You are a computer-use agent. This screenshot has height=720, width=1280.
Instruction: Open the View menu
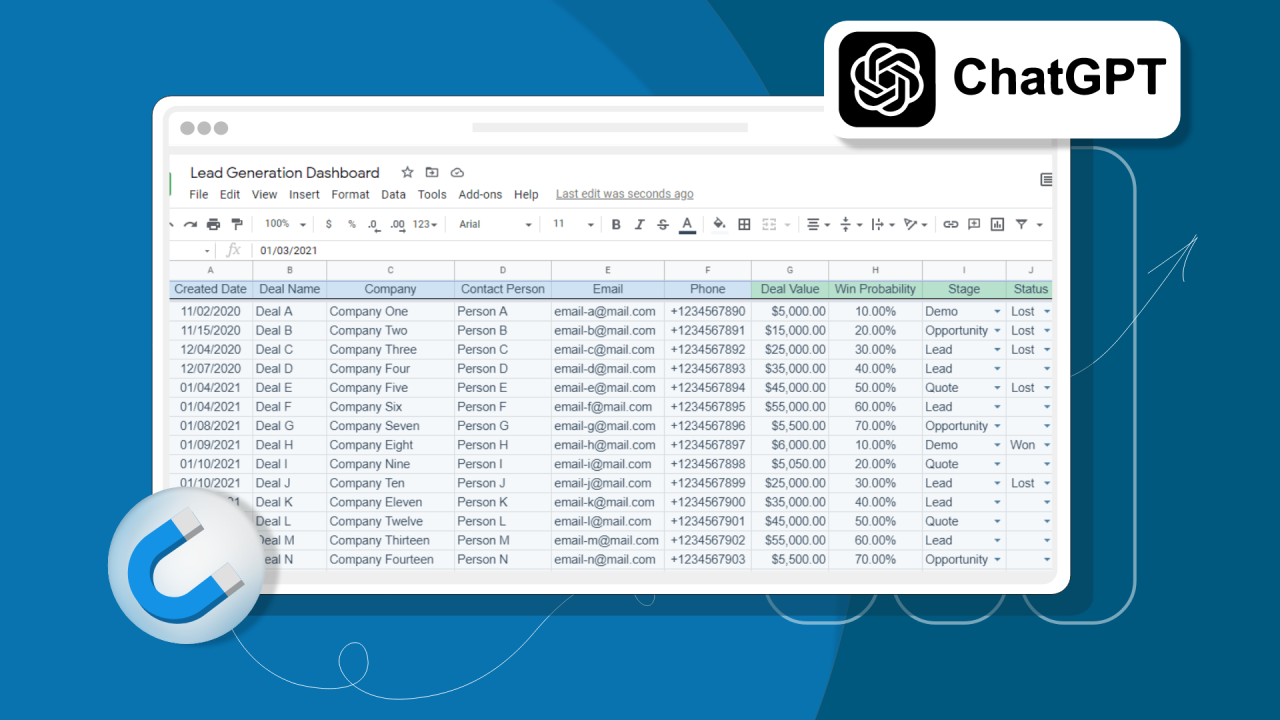pos(265,194)
